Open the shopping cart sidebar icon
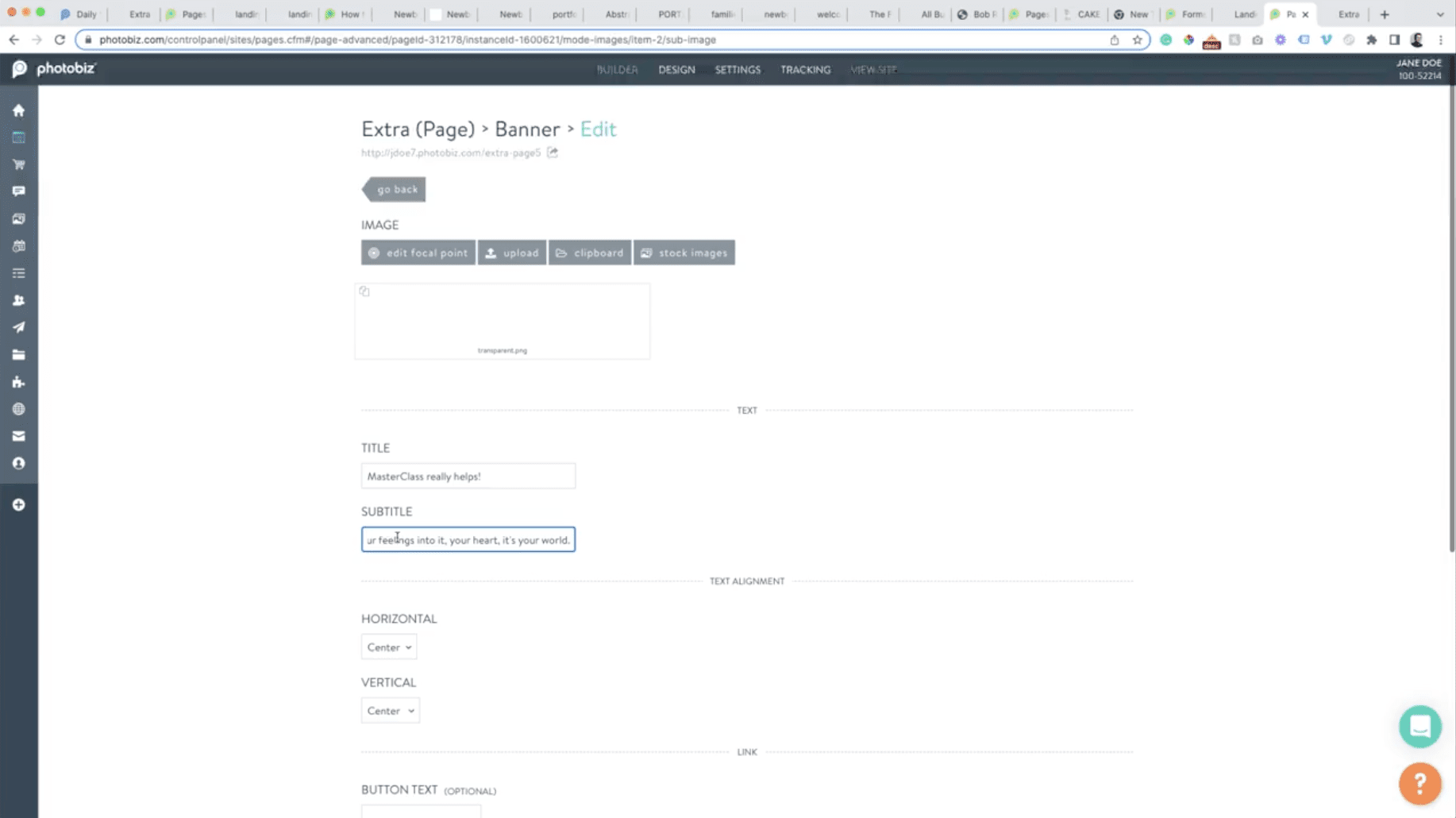1456x818 pixels. click(18, 164)
